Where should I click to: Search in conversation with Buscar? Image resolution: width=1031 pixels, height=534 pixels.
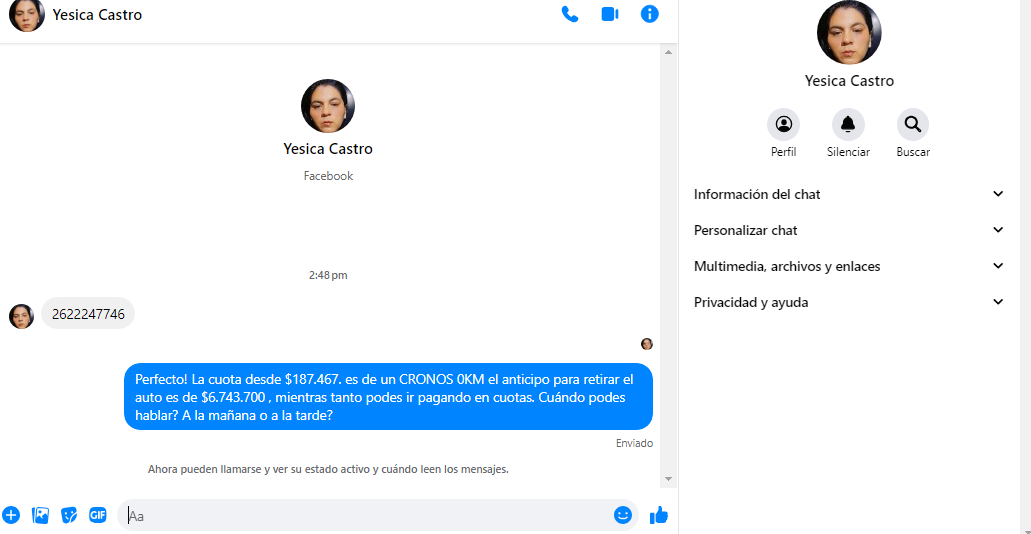tap(913, 125)
